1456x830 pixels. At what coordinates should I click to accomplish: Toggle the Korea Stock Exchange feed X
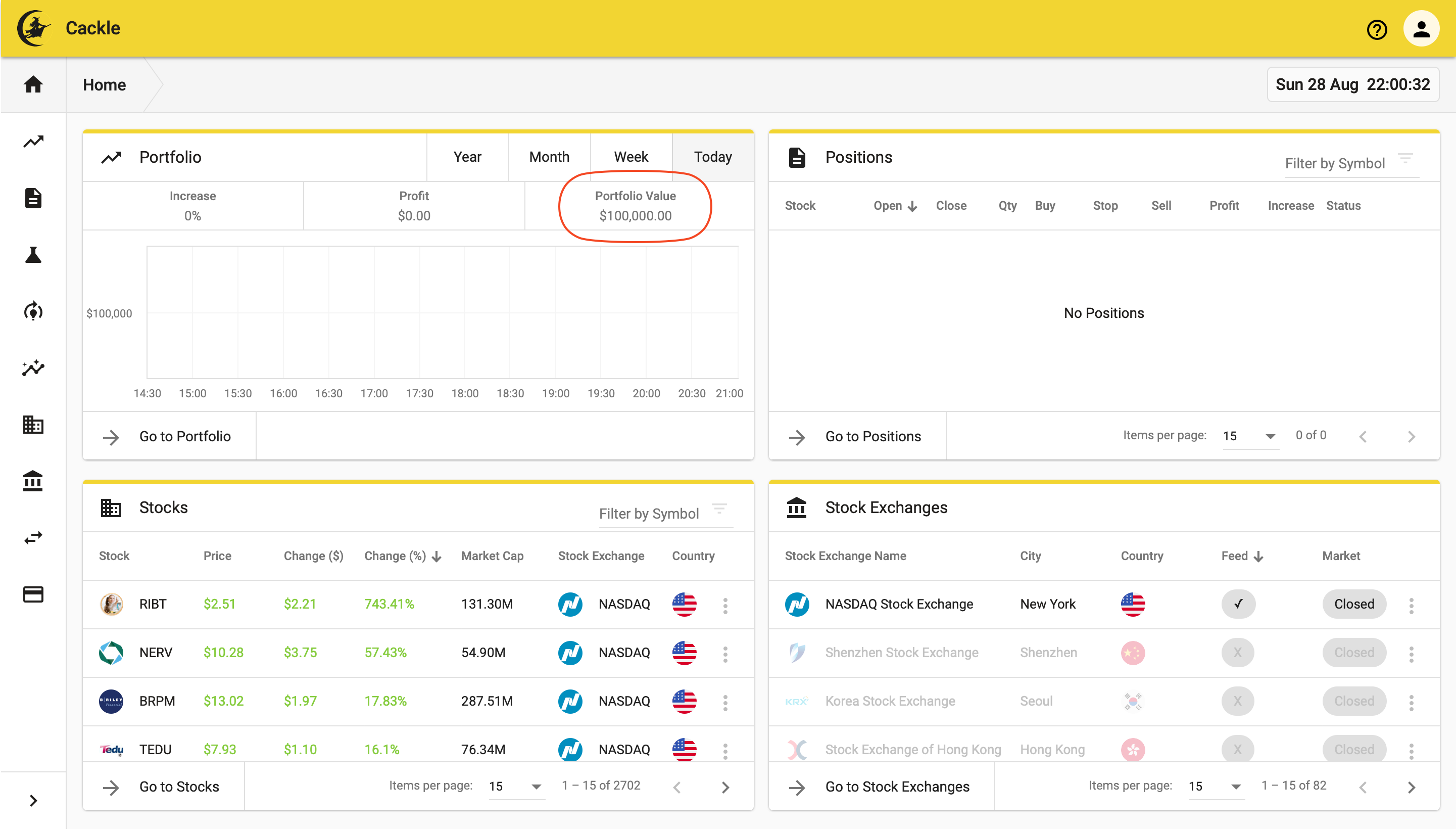[1238, 701]
